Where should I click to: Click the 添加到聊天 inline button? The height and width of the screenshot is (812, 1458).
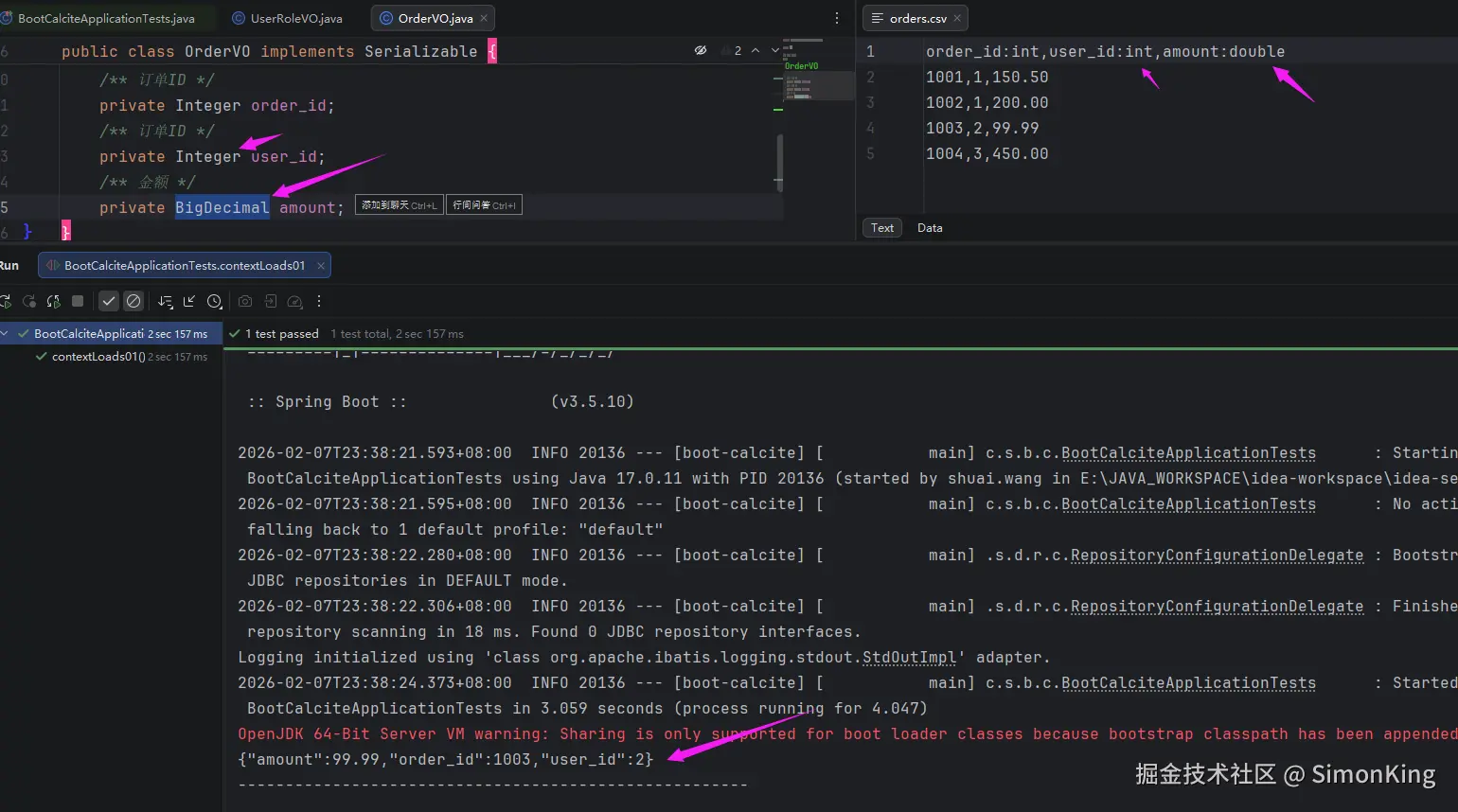(399, 205)
